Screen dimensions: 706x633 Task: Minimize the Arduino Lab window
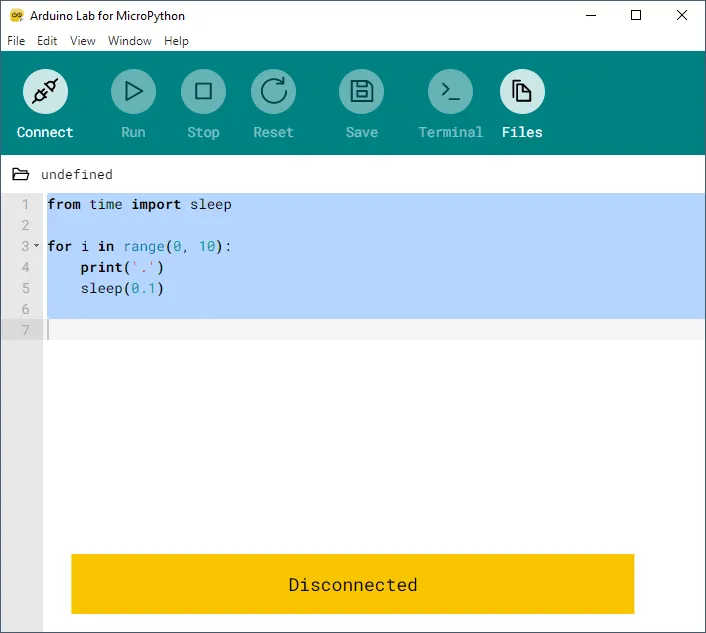[x=591, y=15]
